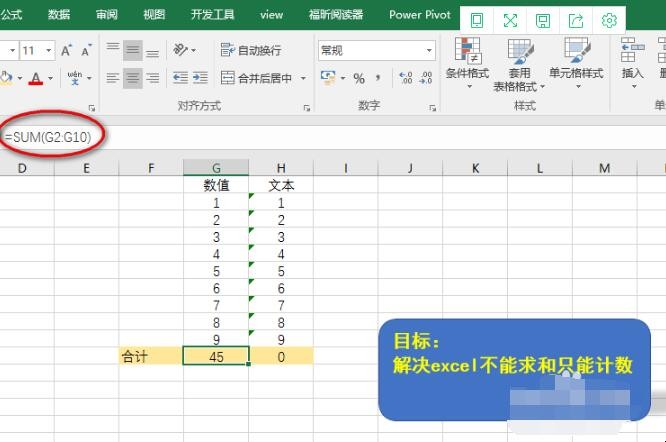The width and height of the screenshot is (666, 442).
Task: Select column G header
Action: tap(216, 168)
